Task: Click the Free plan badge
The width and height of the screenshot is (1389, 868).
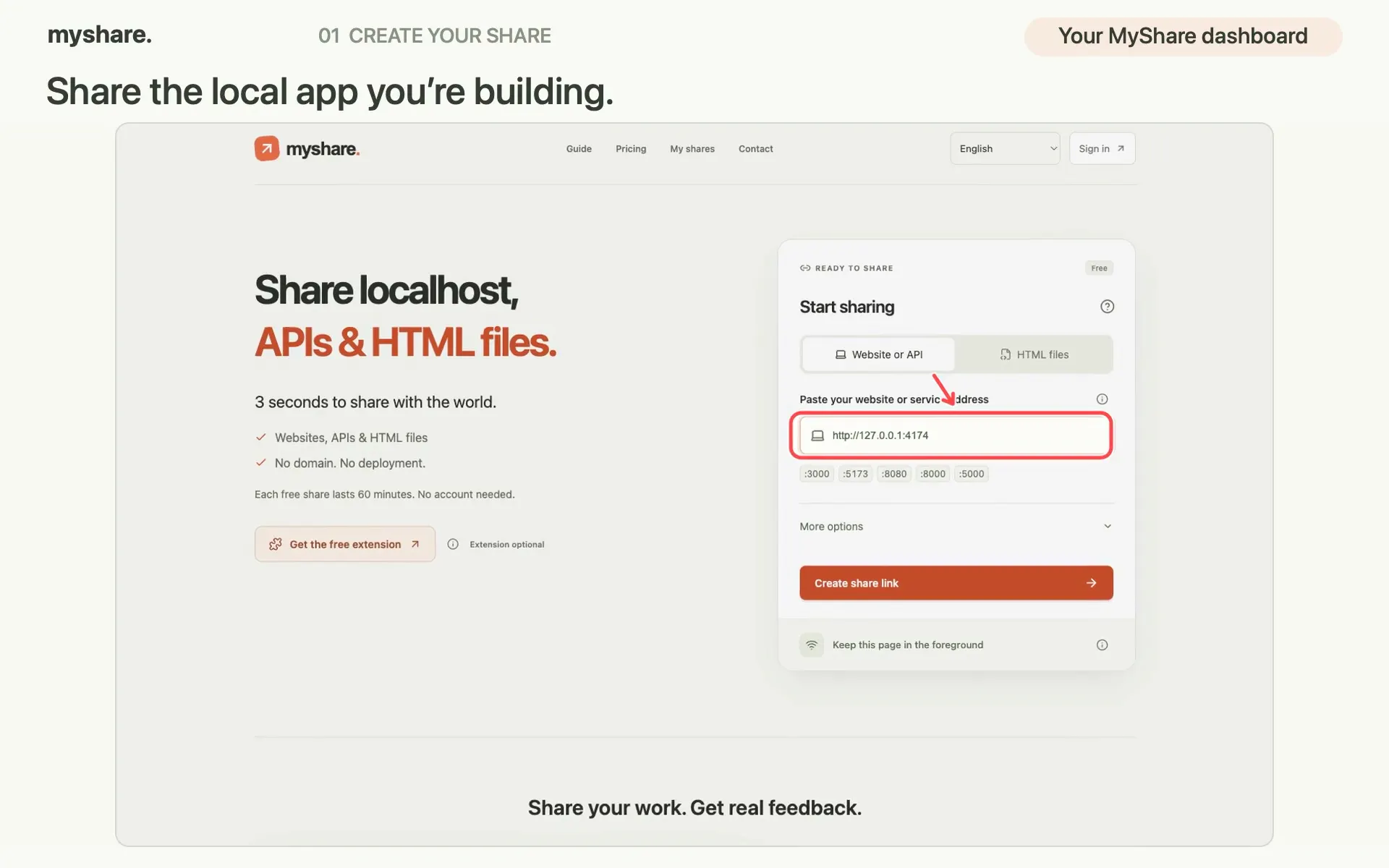Action: (x=1099, y=268)
